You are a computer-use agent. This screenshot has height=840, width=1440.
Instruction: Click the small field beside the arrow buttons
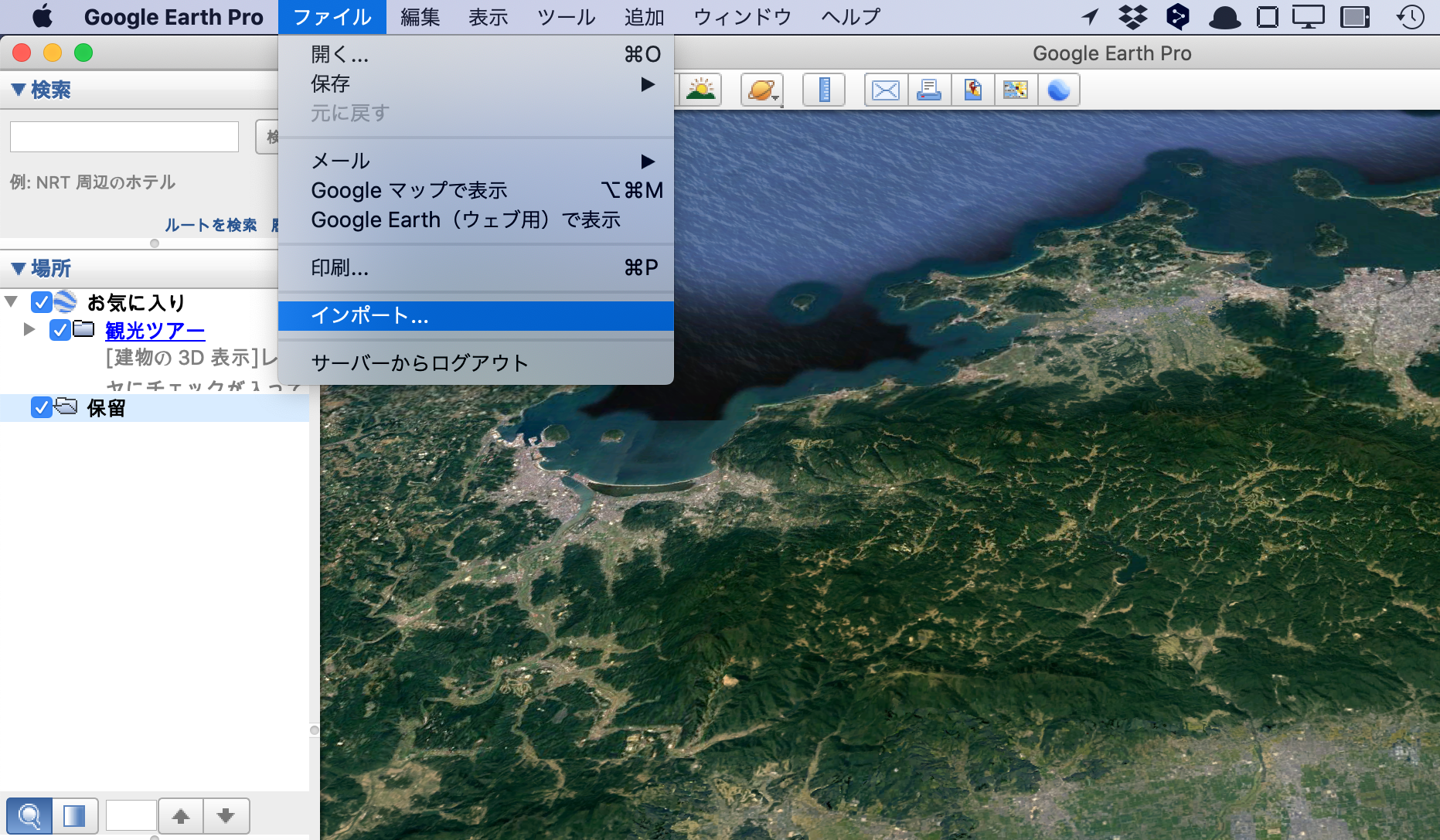pos(131,816)
